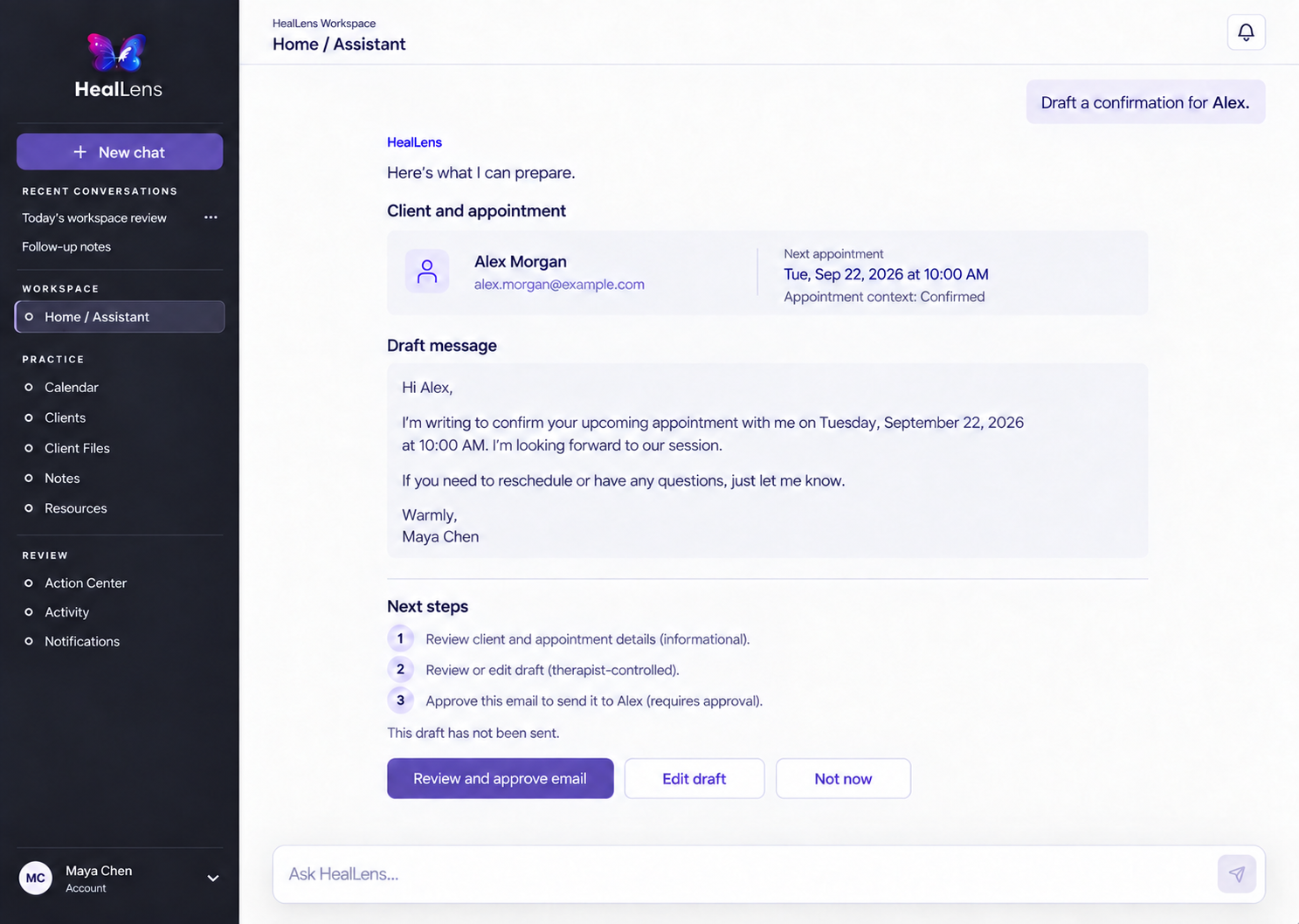Click Review and approve email
The width and height of the screenshot is (1299, 924).
tap(500, 778)
